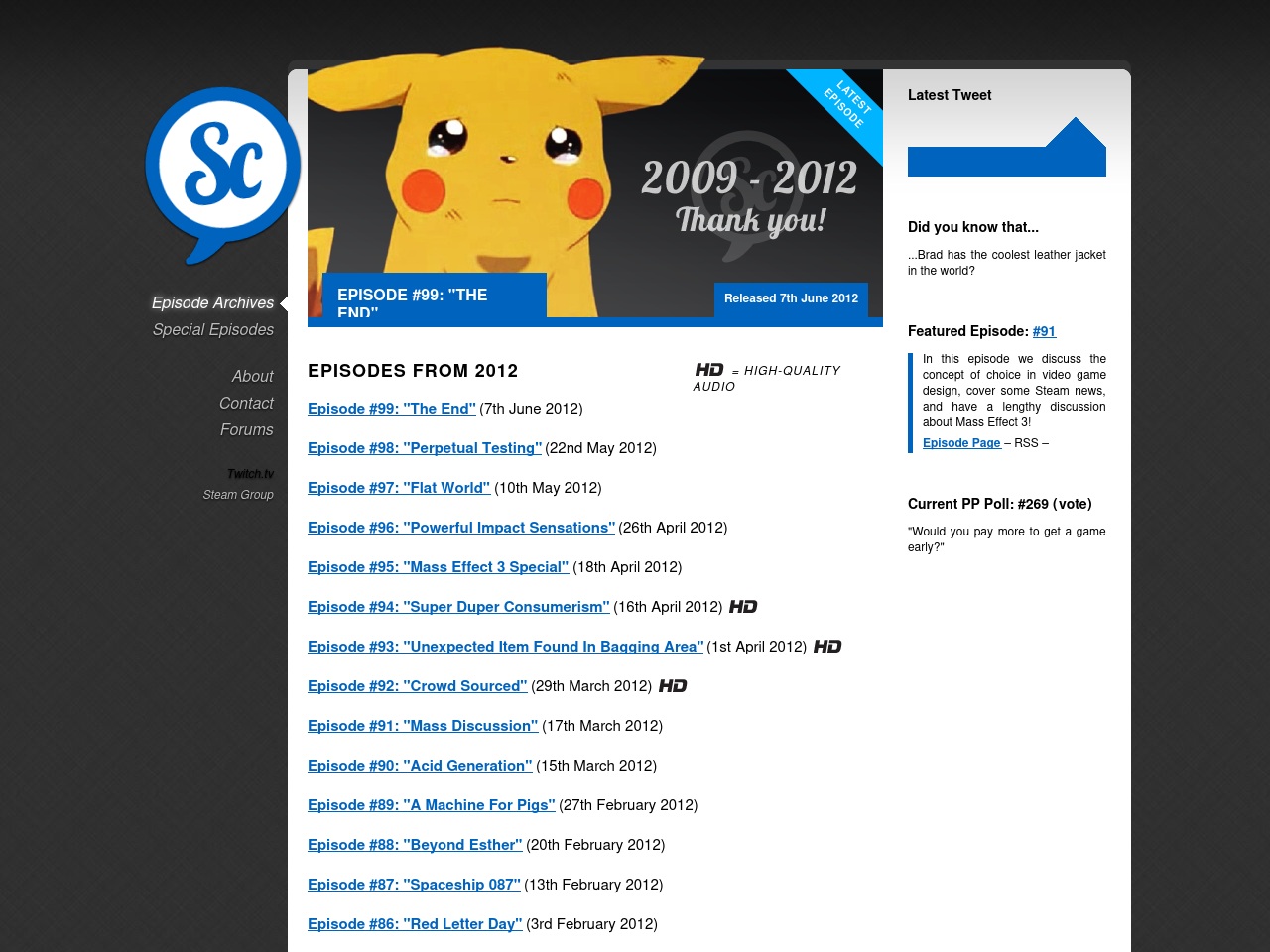Visit the Forums section

pos(247,430)
